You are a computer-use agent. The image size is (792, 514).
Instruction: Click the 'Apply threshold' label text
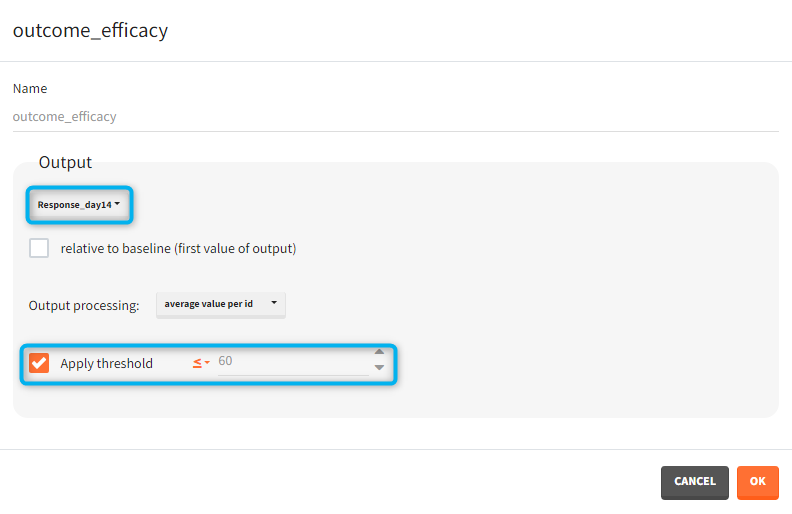click(x=106, y=363)
